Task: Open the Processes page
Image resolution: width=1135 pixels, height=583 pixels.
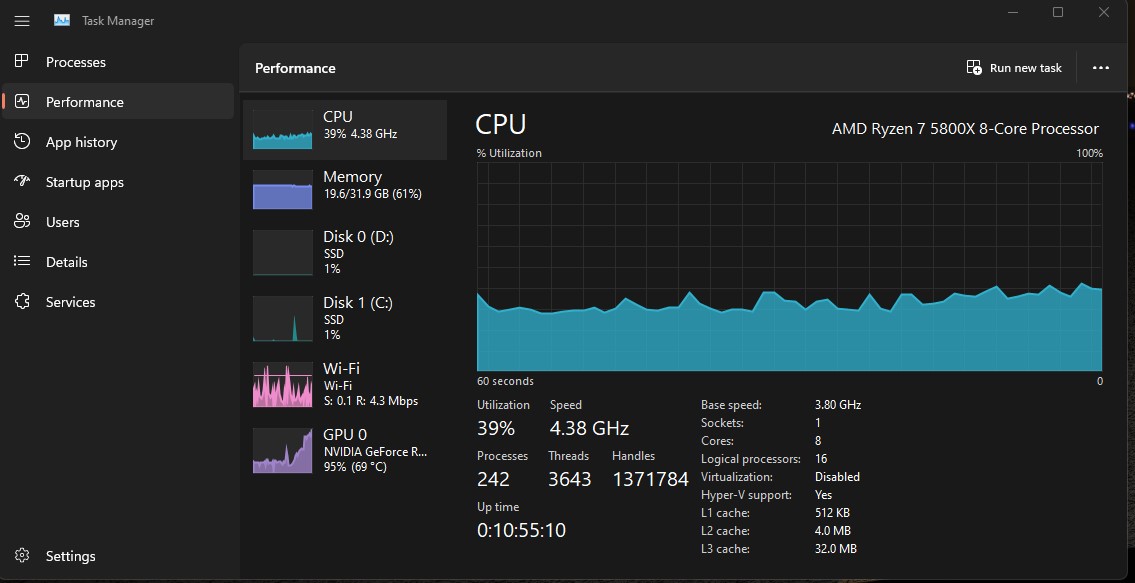Action: pyautogui.click(x=75, y=62)
